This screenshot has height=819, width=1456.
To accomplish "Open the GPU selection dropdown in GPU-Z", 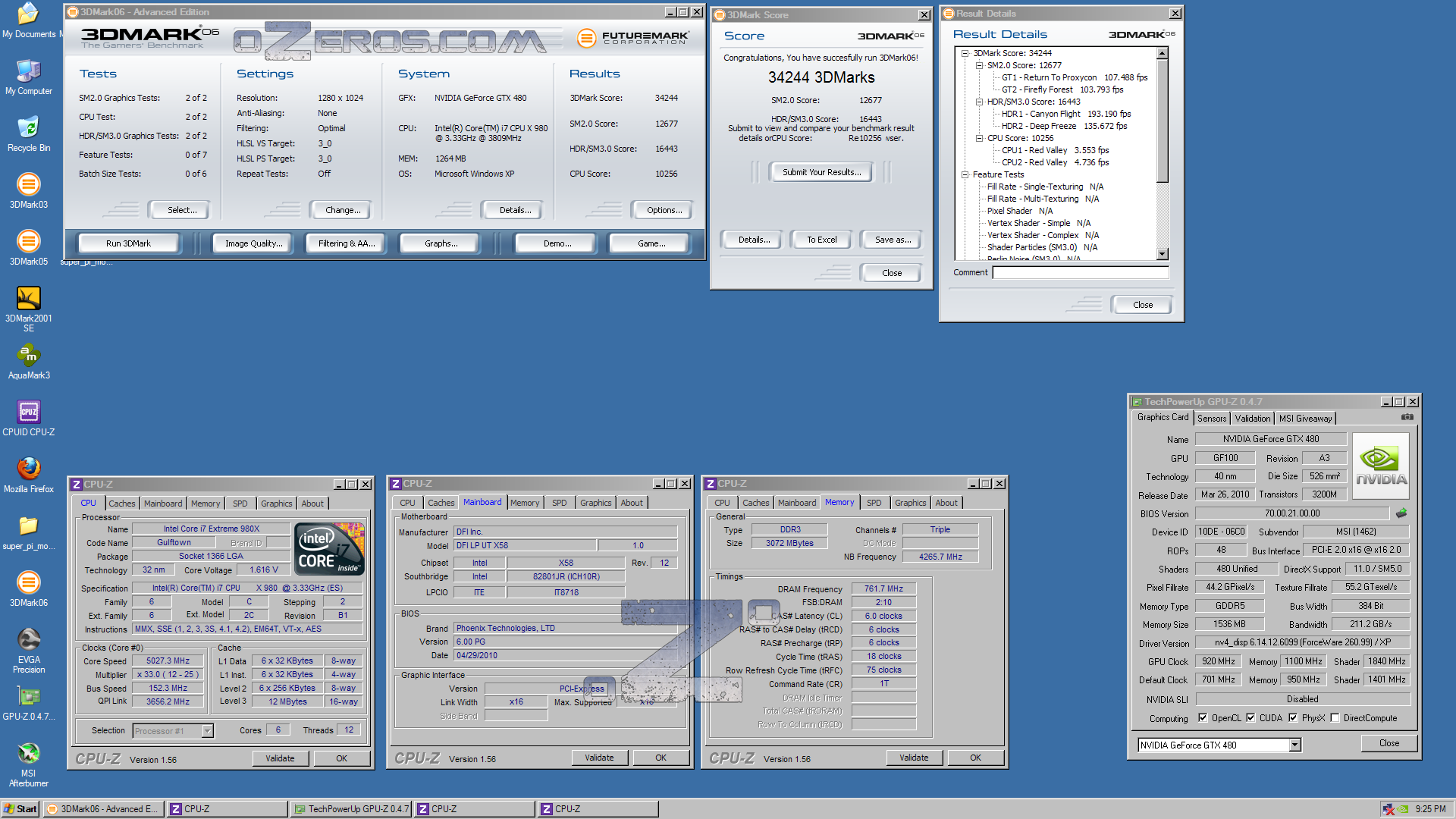I will 1295,745.
